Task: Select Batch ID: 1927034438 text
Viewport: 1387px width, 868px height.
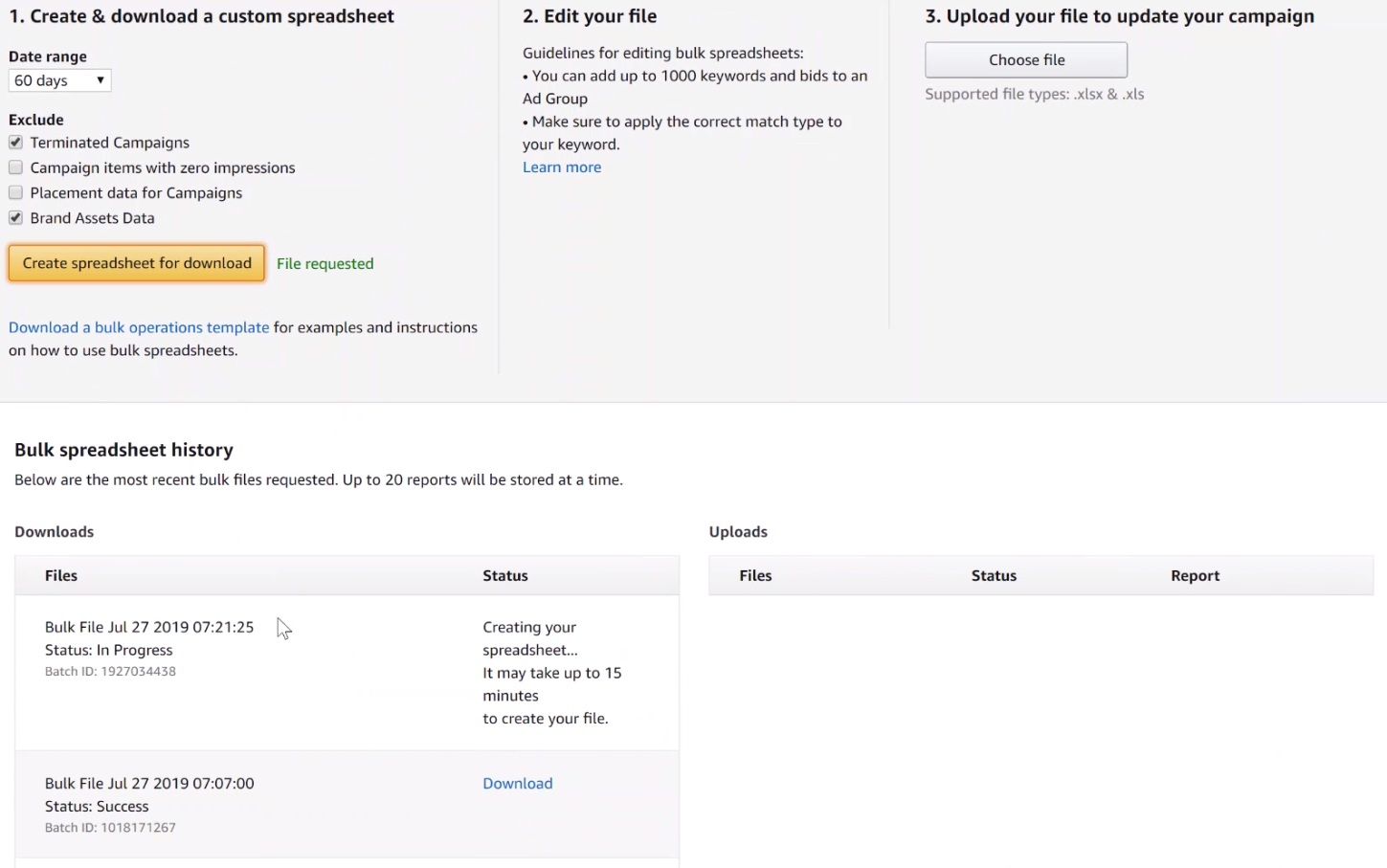Action: pyautogui.click(x=110, y=672)
